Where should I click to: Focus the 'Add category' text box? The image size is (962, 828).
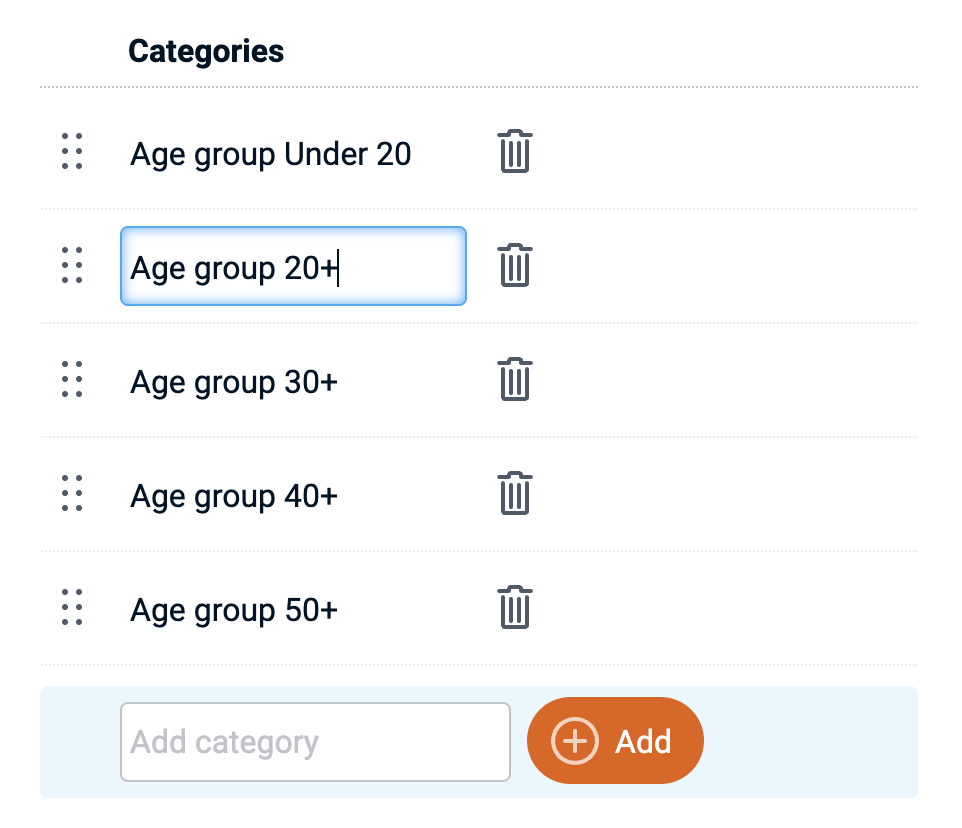click(x=315, y=742)
